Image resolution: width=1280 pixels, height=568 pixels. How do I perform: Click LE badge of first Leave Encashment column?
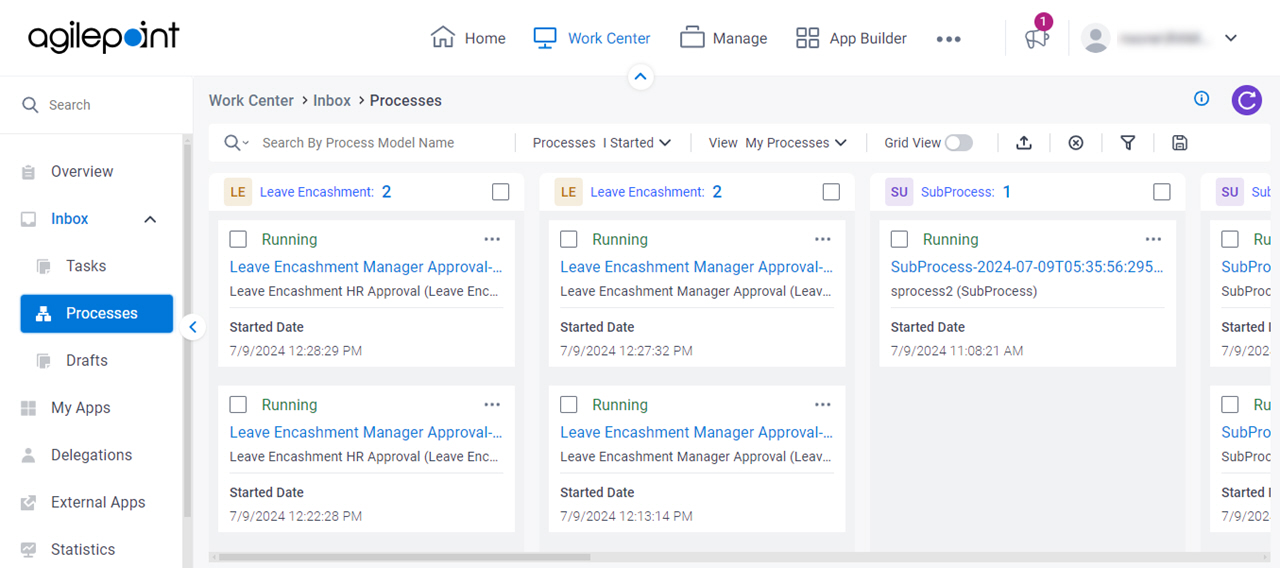[x=238, y=192]
